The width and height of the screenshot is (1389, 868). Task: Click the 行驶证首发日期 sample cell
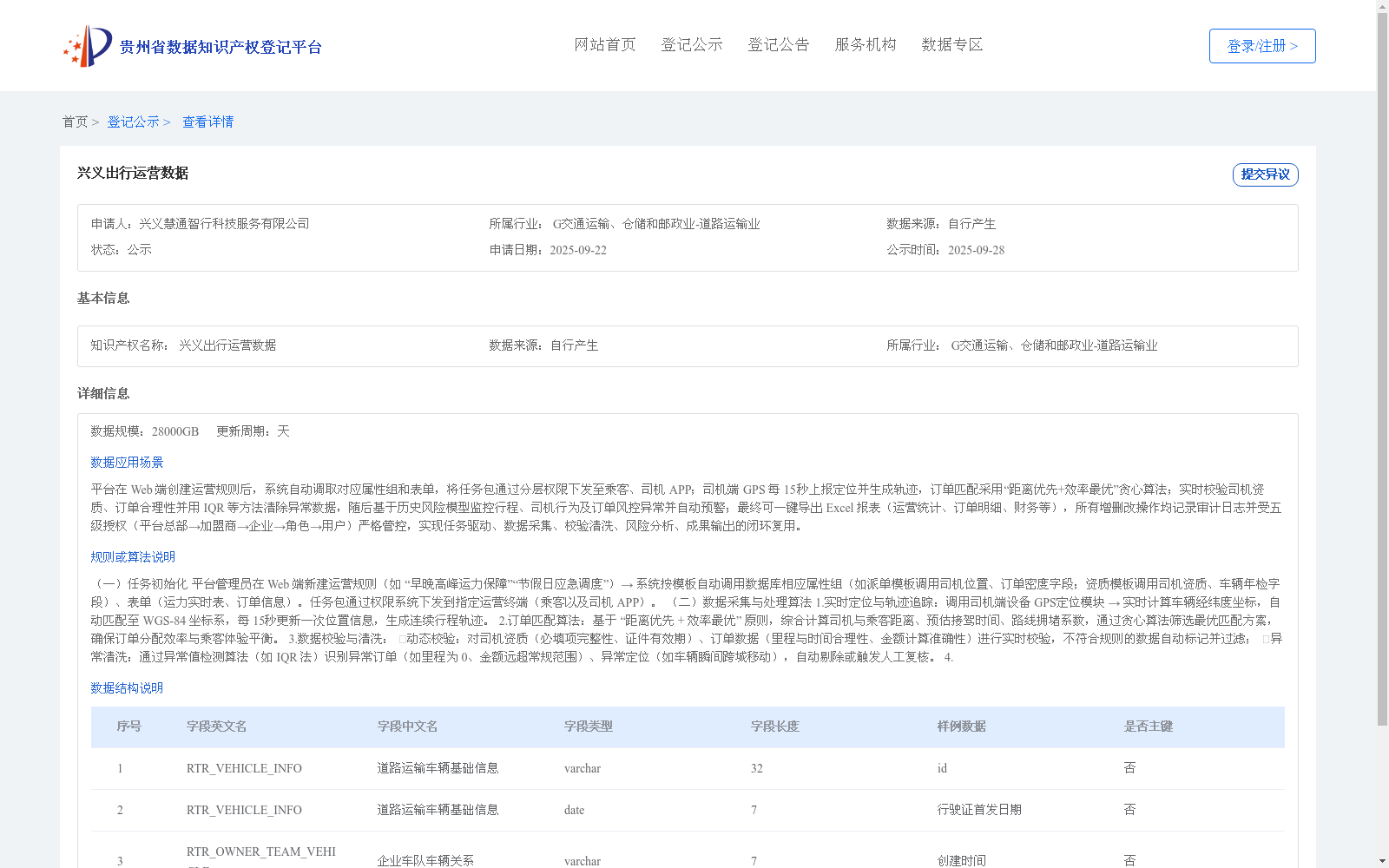pyautogui.click(x=979, y=810)
